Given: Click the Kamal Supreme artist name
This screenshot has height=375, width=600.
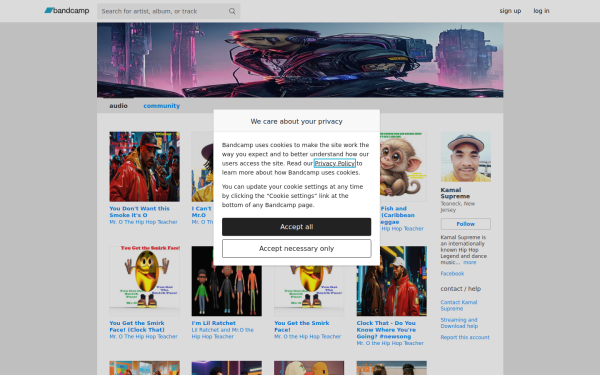Looking at the screenshot, I should [455, 193].
